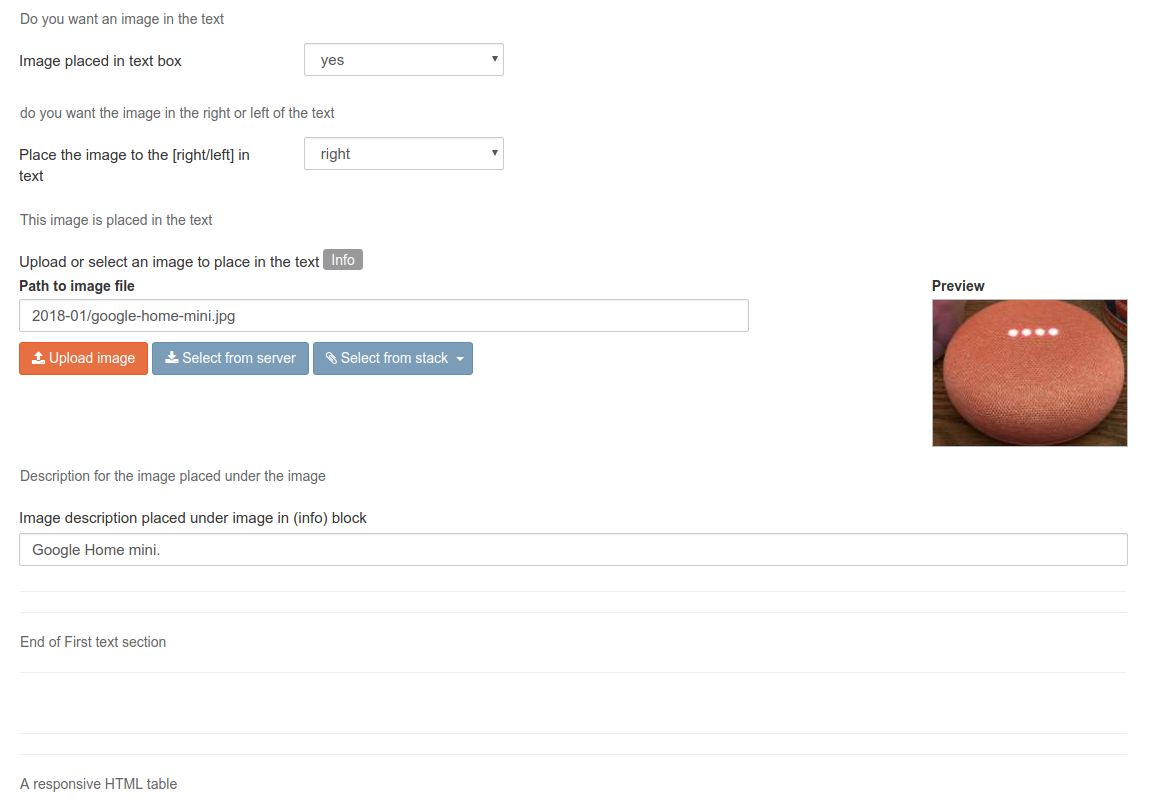Viewport: 1164px width, 809px height.
Task: Open the arrow of the 'right' dropdown
Action: point(494,153)
